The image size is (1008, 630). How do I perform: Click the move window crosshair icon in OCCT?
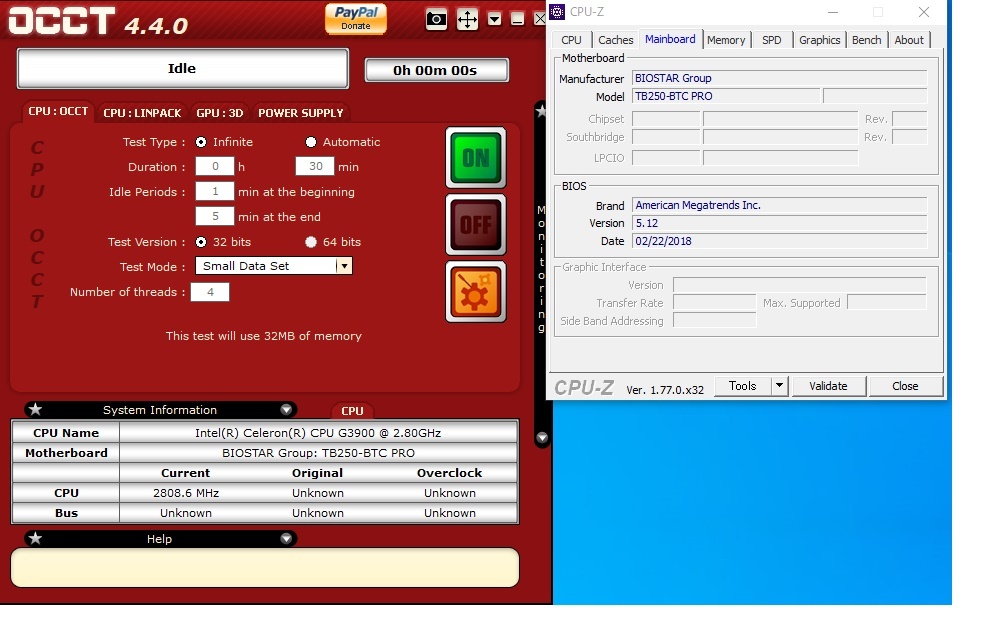pos(467,19)
